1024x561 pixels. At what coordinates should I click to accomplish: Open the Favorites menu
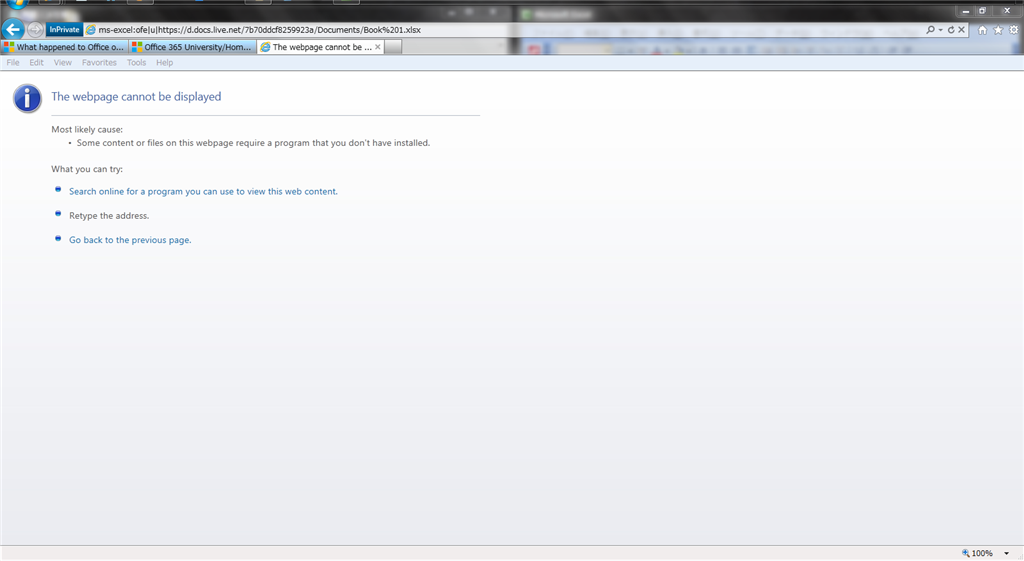click(x=99, y=63)
